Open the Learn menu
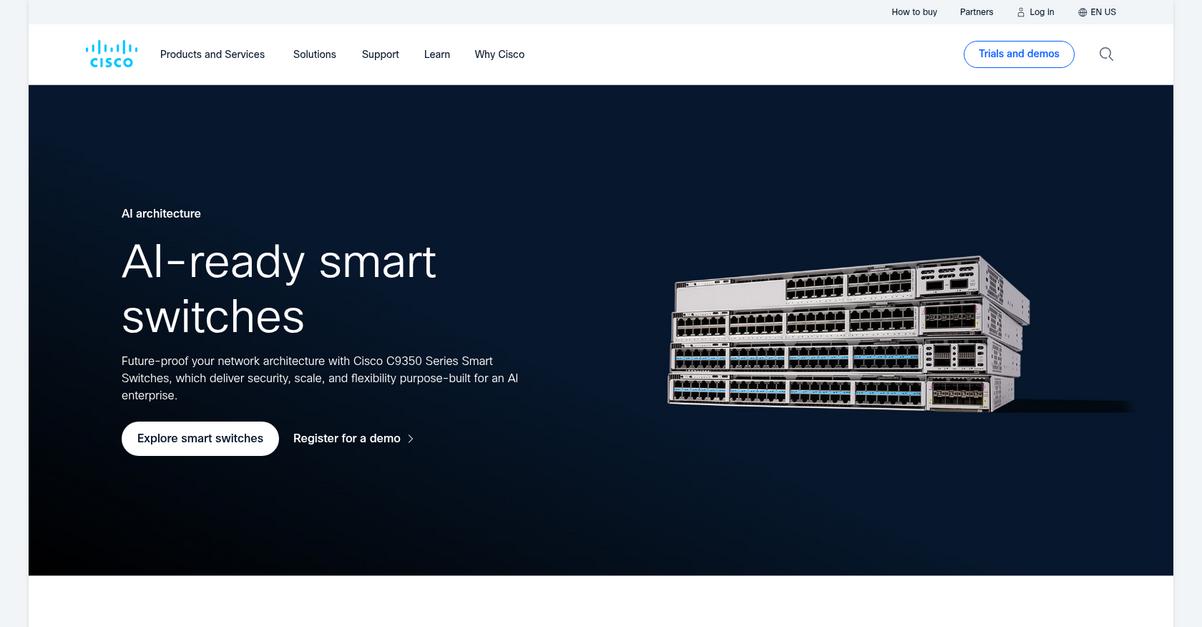1202x627 pixels. coord(437,54)
